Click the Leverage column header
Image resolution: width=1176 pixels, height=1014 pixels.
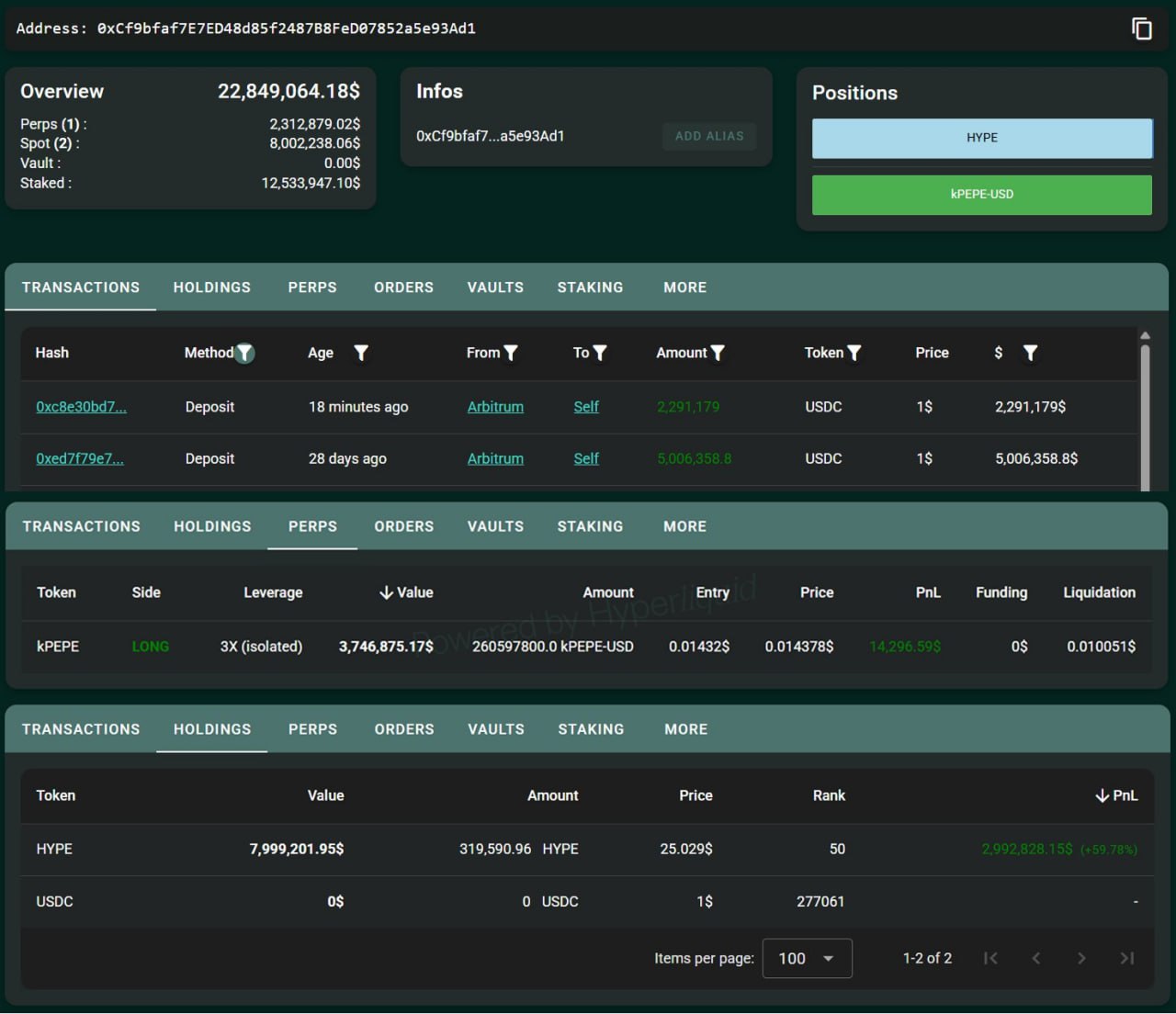273,592
